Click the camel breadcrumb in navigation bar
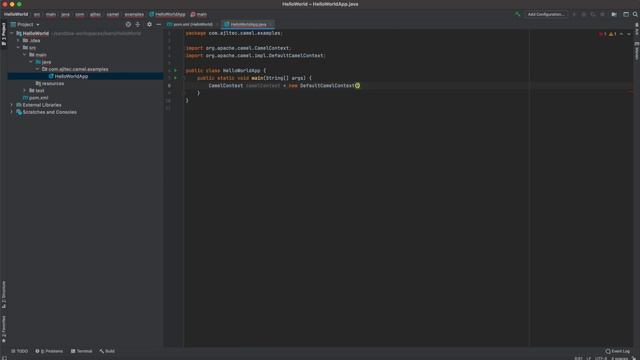Viewport: 640px width, 360px height. (113, 14)
